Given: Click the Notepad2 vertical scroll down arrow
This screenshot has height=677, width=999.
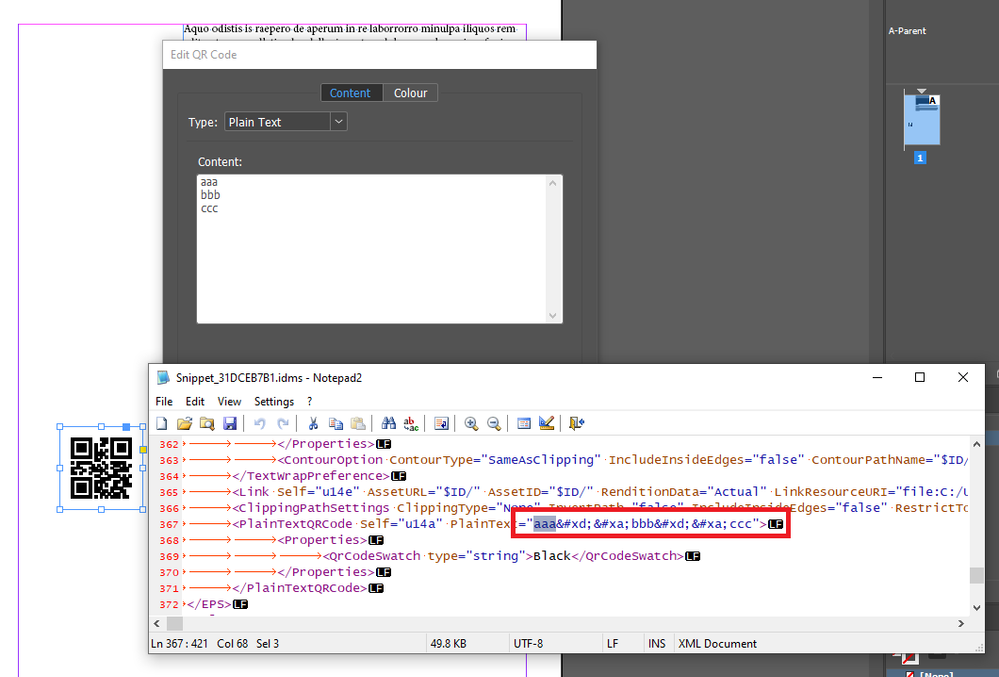Looking at the screenshot, I should (976, 608).
